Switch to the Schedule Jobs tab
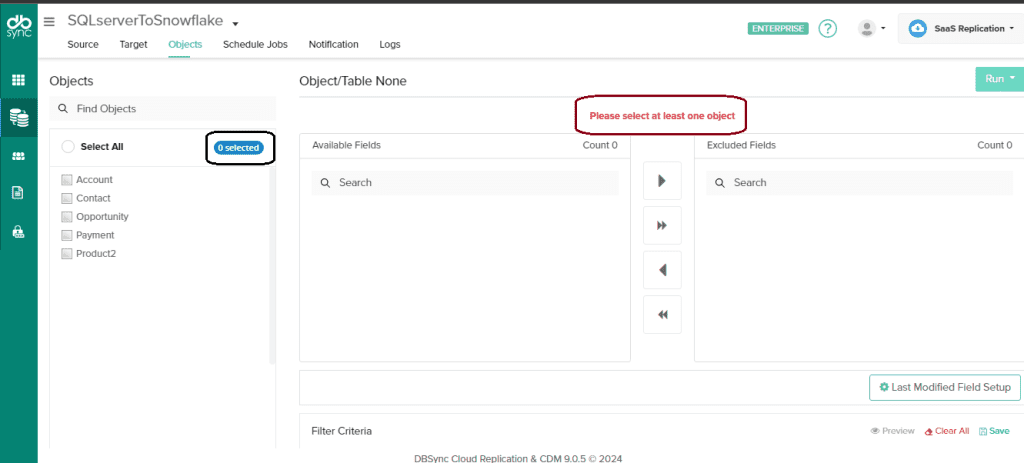The height and width of the screenshot is (463, 1024). (255, 45)
